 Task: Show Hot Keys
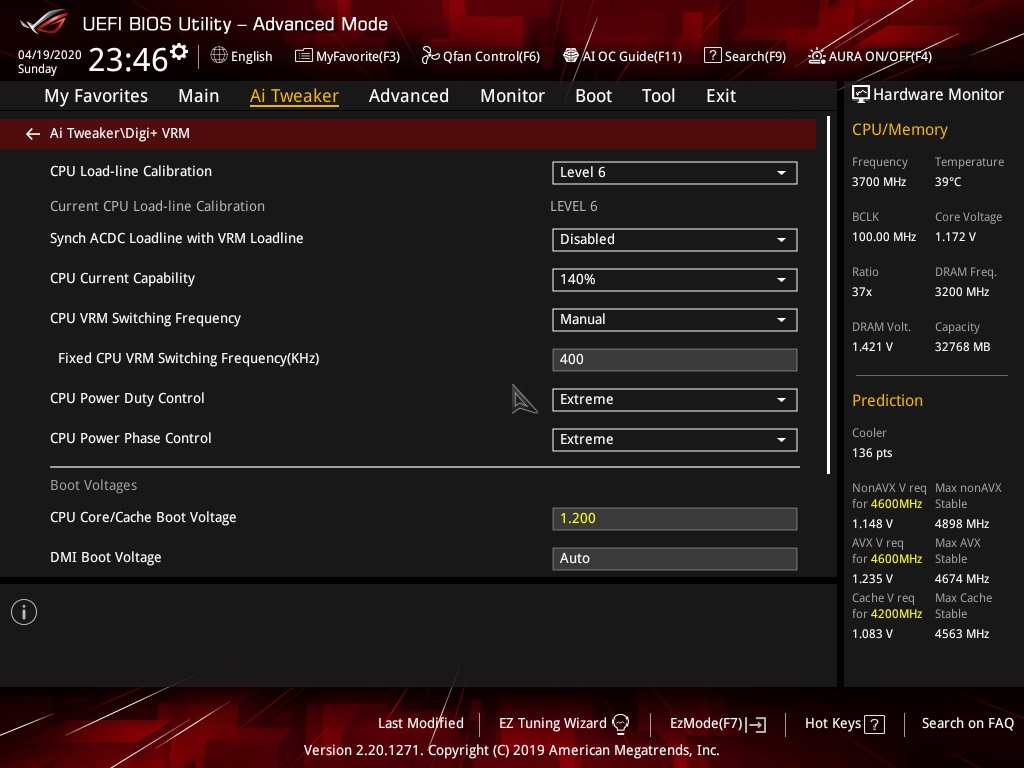tap(844, 724)
